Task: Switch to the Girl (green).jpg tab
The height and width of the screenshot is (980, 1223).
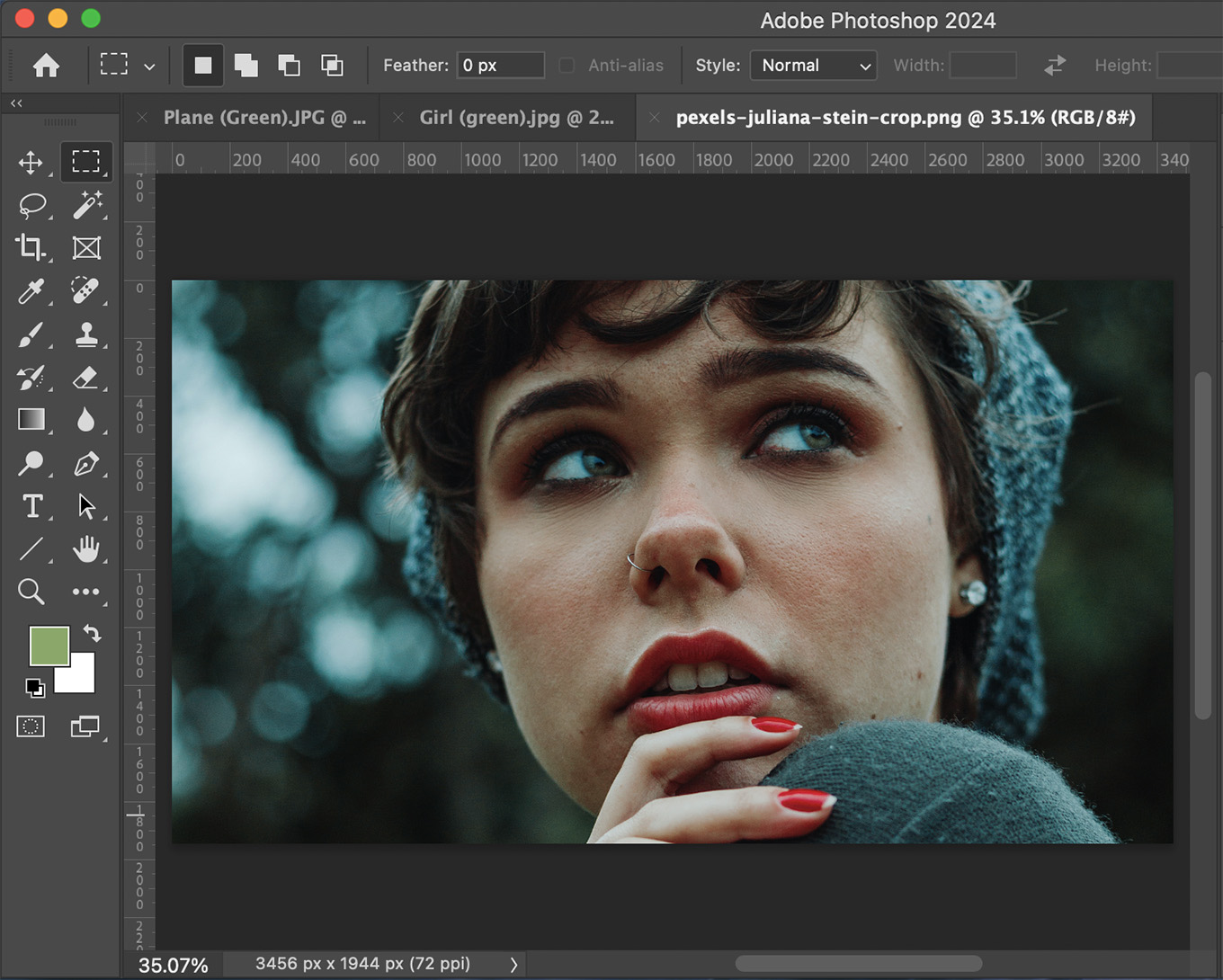Action: point(516,118)
